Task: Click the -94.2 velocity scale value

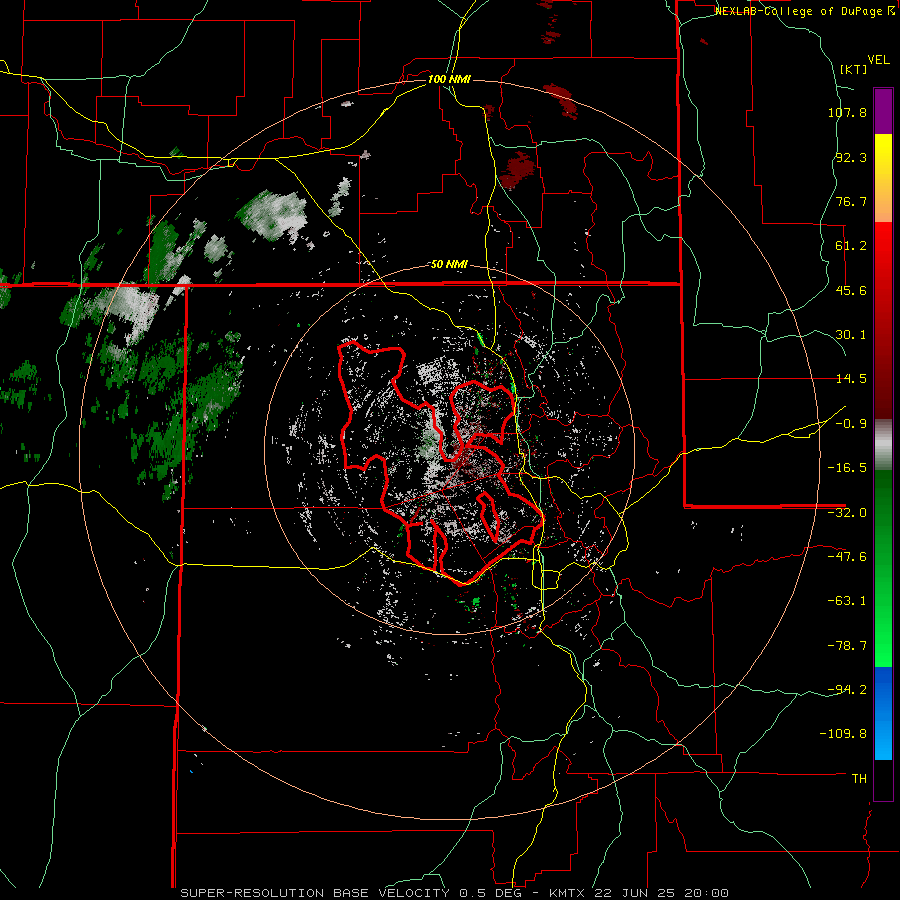Action: click(x=847, y=689)
